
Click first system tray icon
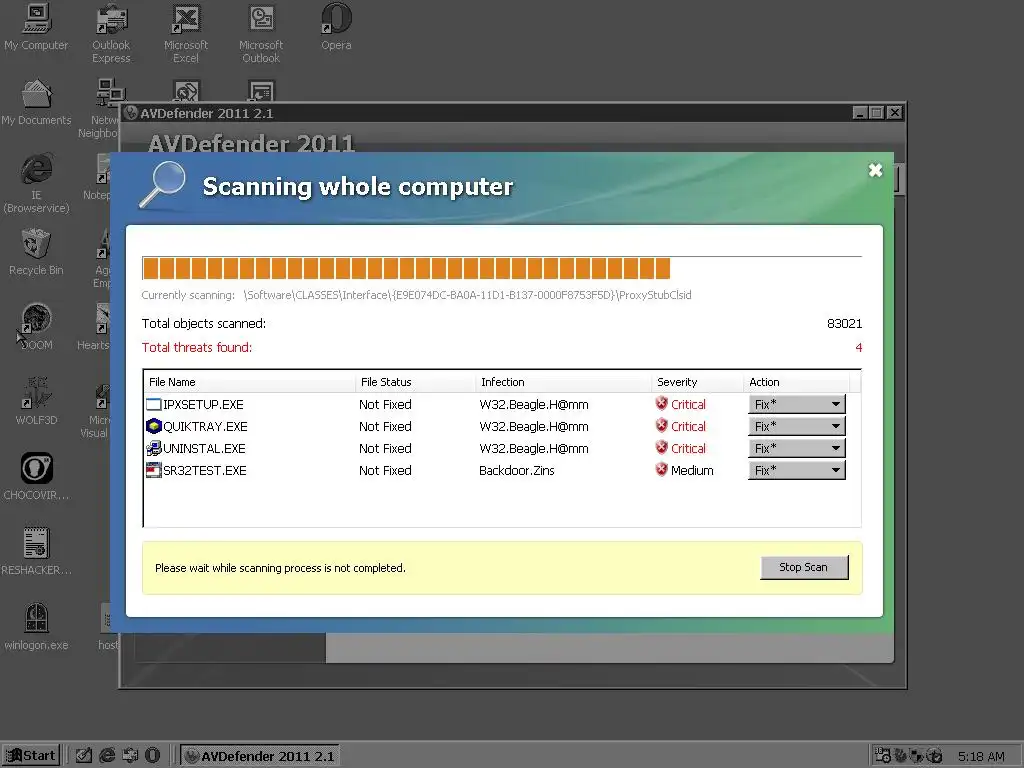[882, 756]
